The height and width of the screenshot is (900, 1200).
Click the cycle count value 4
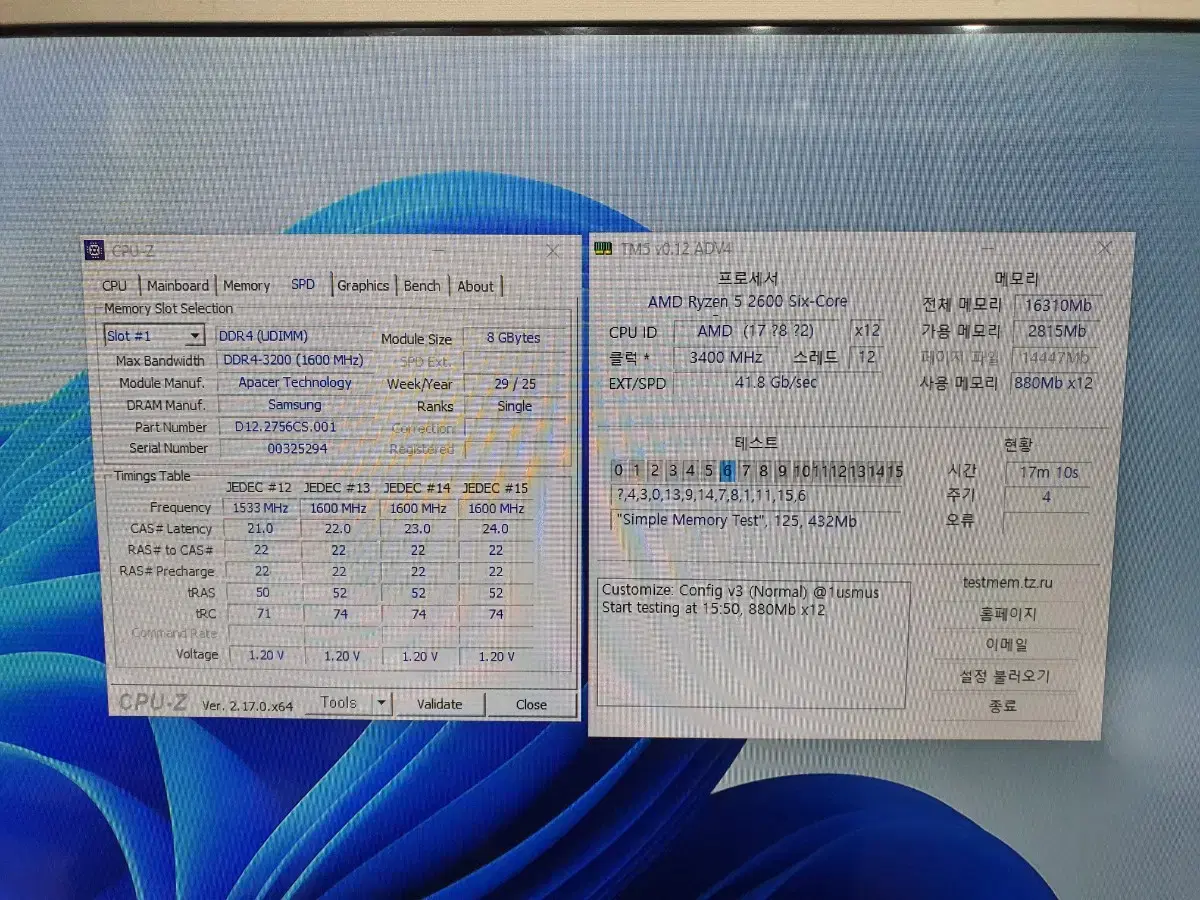coord(1047,496)
